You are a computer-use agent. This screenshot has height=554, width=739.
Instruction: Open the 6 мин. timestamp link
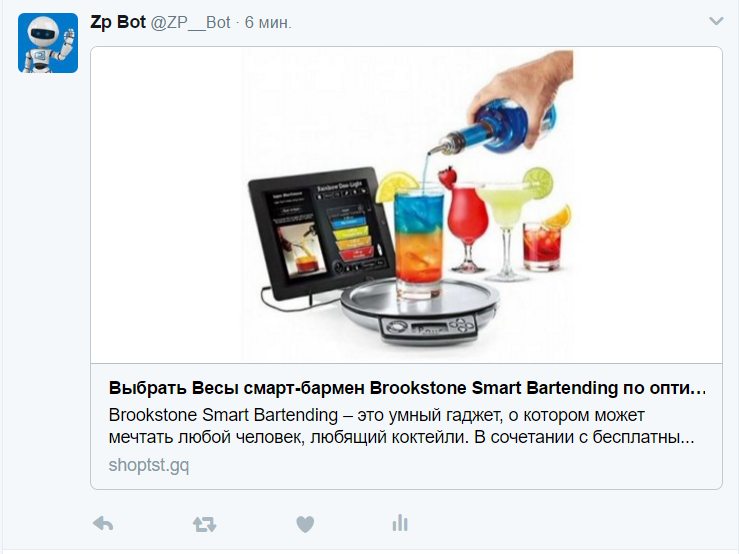coord(268,23)
